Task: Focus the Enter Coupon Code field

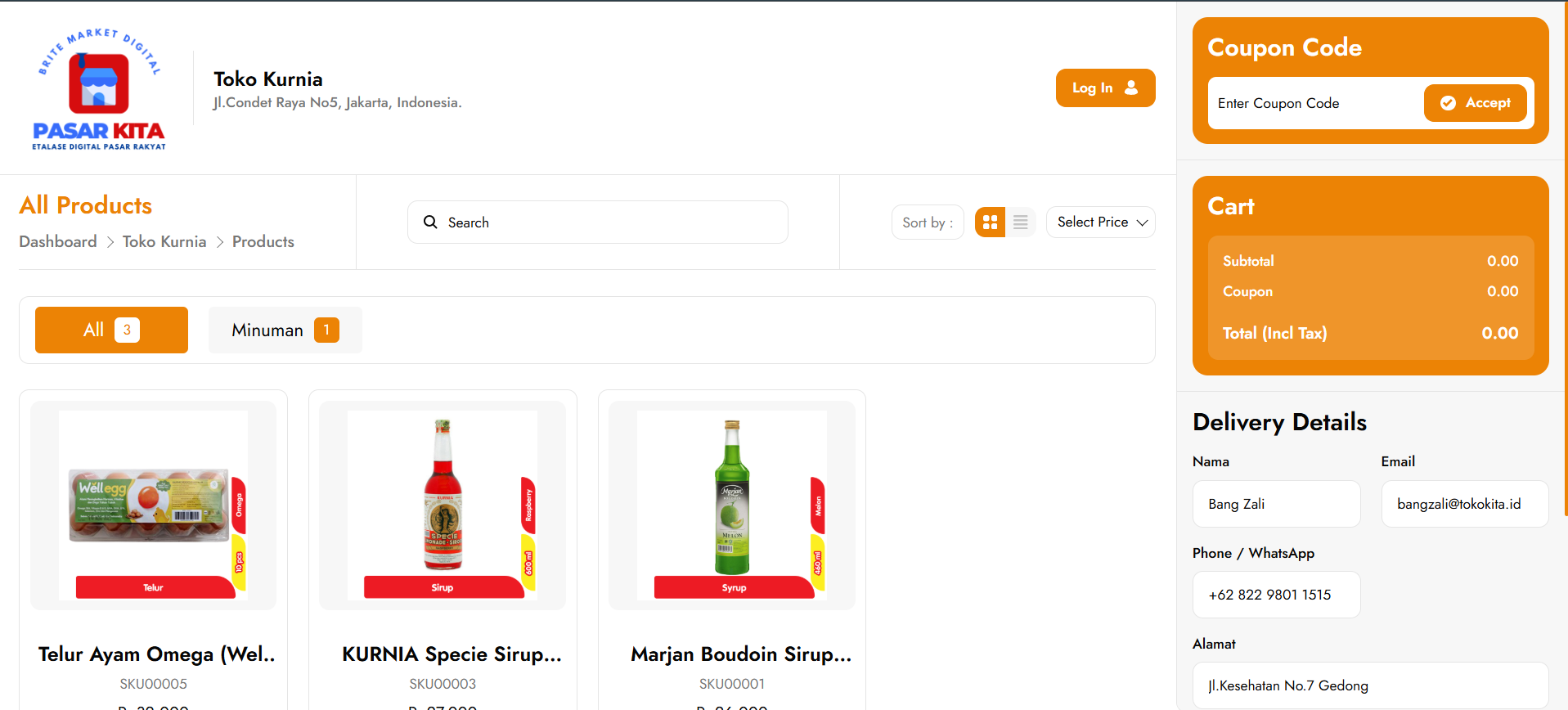Action: [1315, 103]
